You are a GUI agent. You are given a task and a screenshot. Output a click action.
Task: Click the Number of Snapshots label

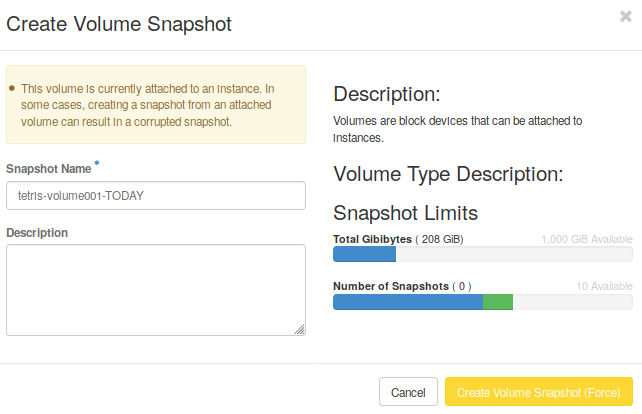(390, 286)
